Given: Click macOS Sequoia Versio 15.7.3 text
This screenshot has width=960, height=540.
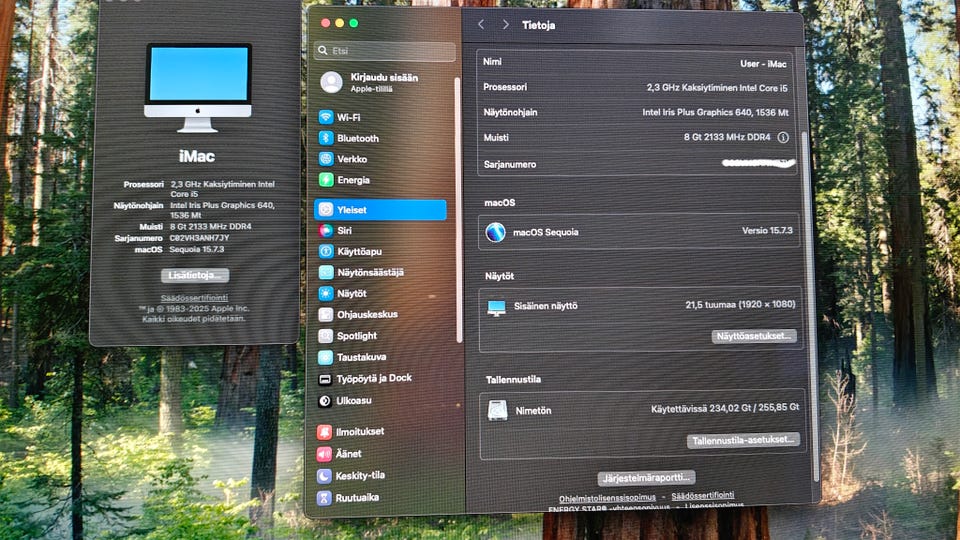Looking at the screenshot, I should 767,231.
